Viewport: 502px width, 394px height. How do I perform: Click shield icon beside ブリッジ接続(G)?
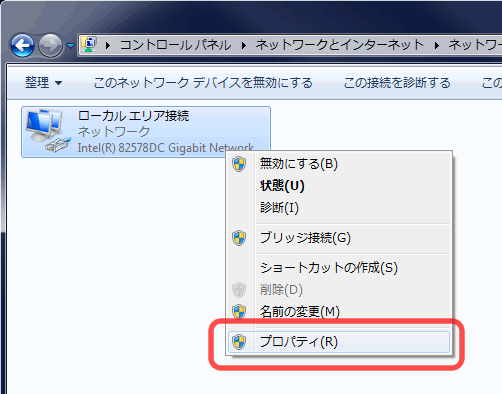239,238
